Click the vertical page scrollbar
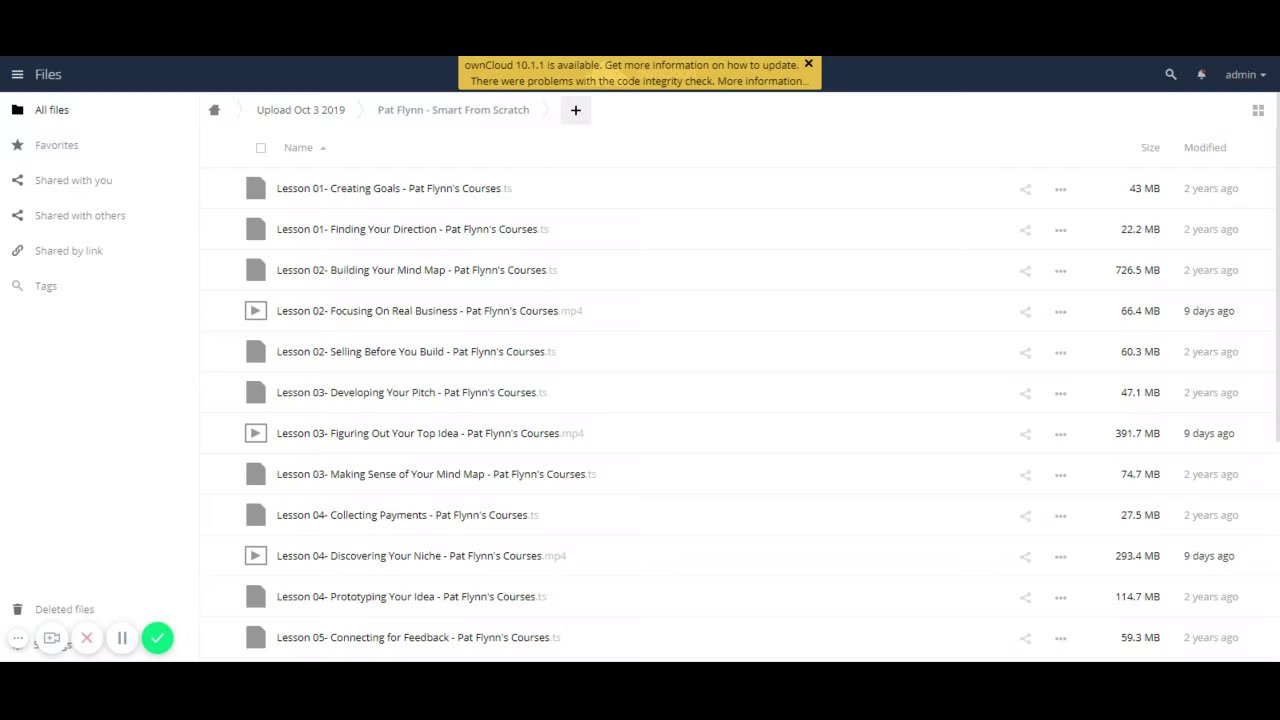The height and width of the screenshot is (720, 1280). tap(1277, 265)
